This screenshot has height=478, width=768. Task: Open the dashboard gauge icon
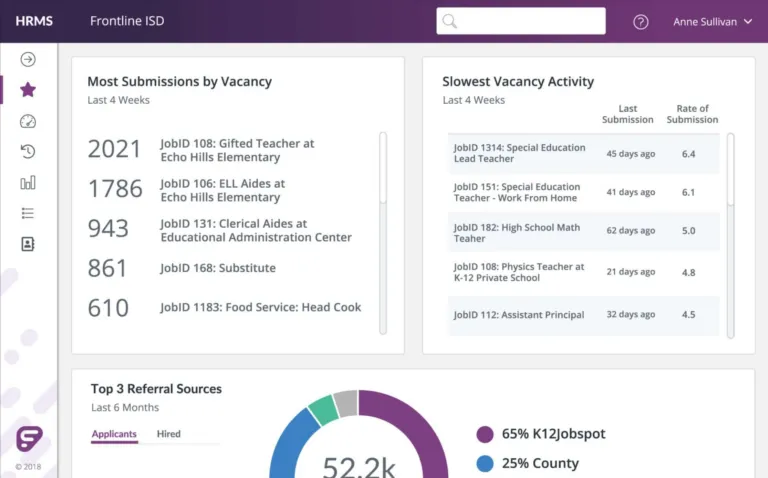28,121
